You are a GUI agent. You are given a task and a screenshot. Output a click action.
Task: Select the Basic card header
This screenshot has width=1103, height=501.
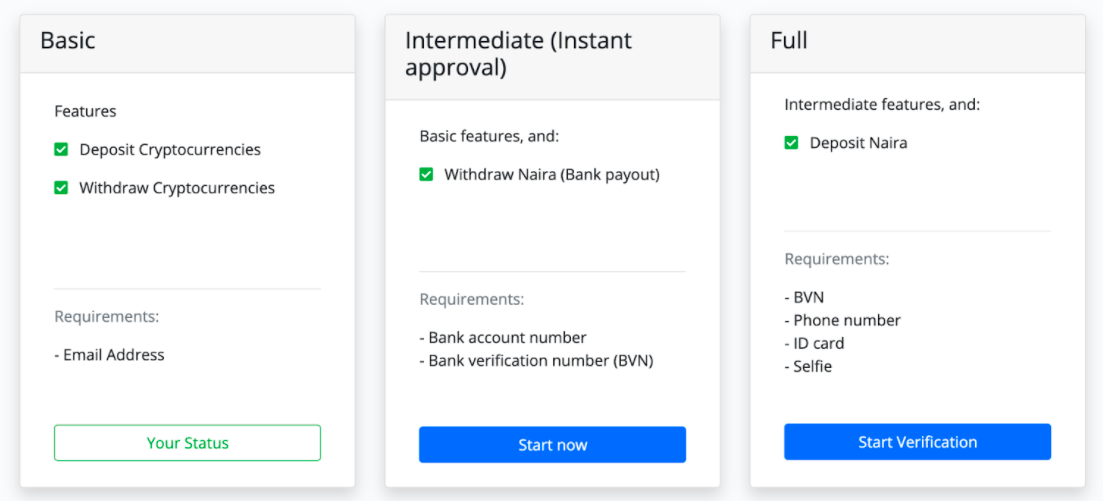(x=68, y=41)
